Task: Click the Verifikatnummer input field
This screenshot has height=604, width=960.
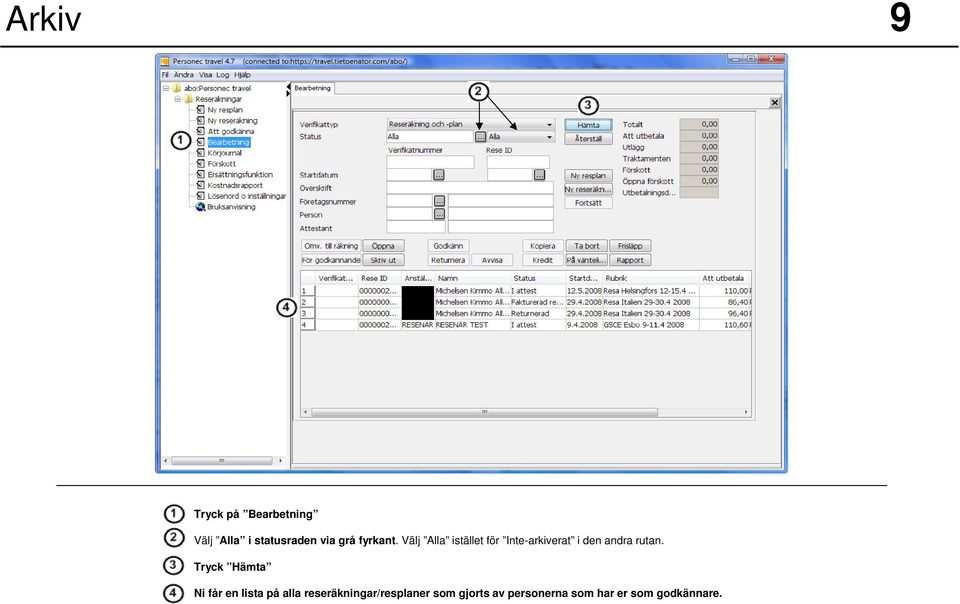Action: (430, 162)
